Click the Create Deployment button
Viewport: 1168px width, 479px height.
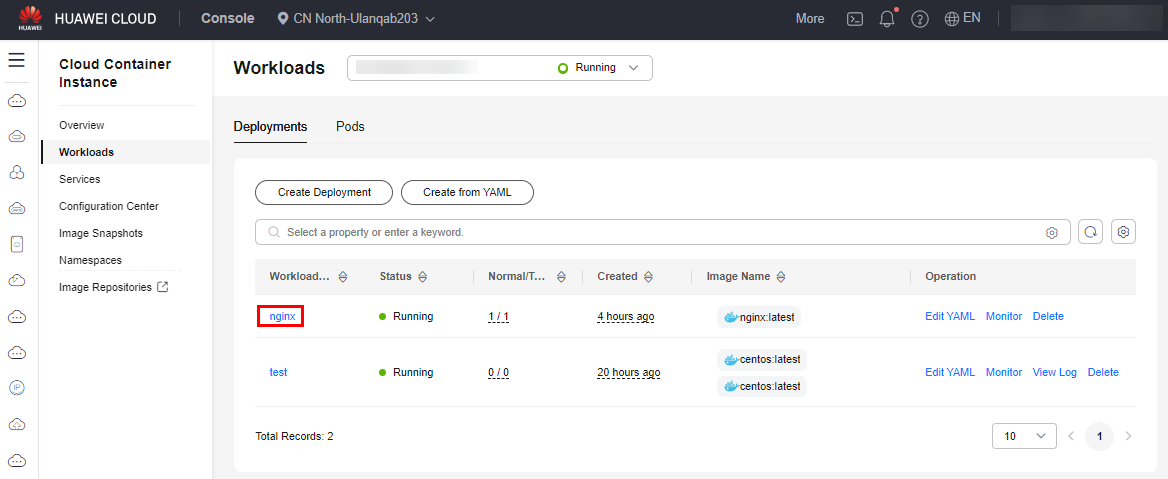tap(324, 192)
